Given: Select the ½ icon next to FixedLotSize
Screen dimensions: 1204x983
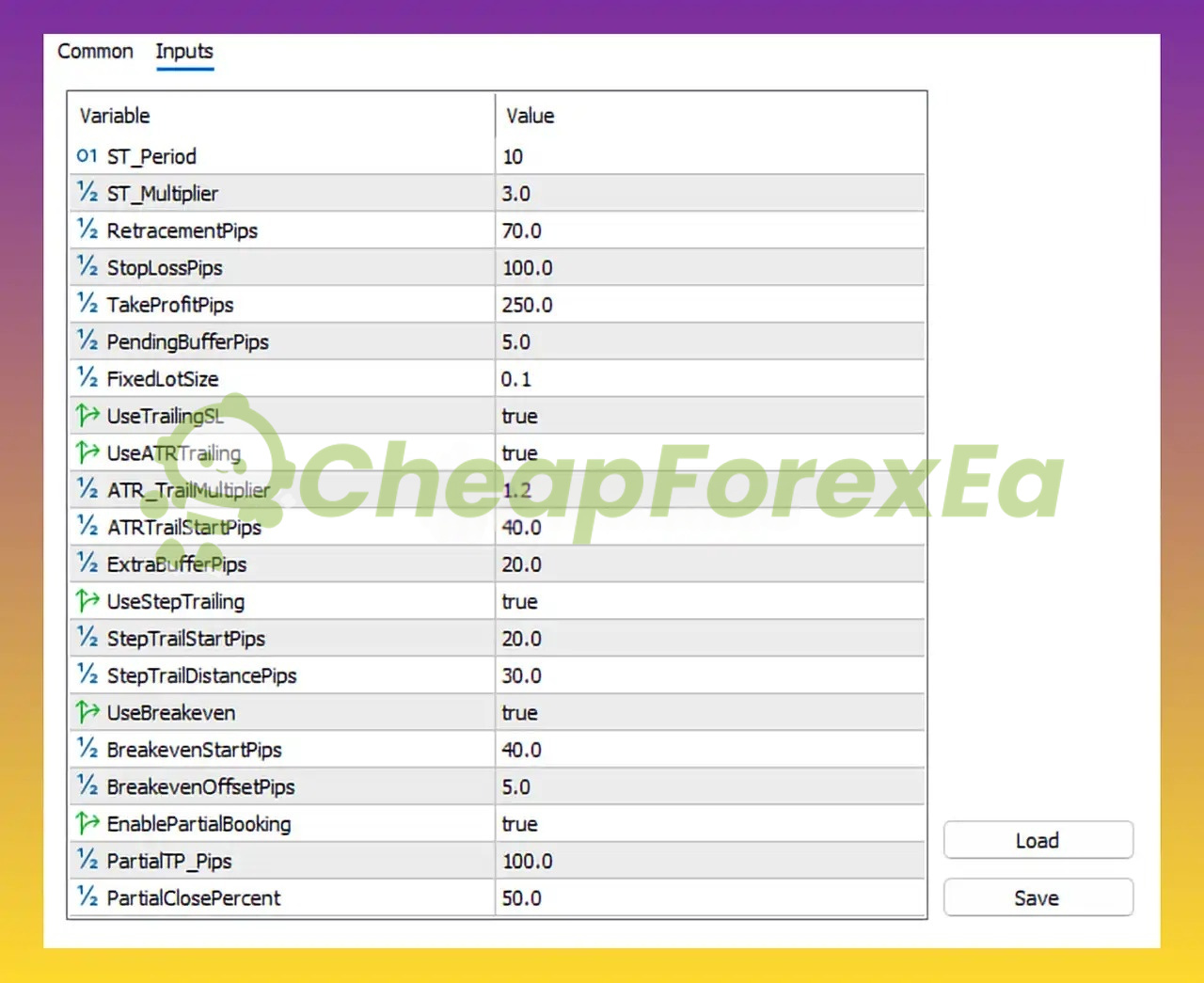Looking at the screenshot, I should [x=87, y=378].
